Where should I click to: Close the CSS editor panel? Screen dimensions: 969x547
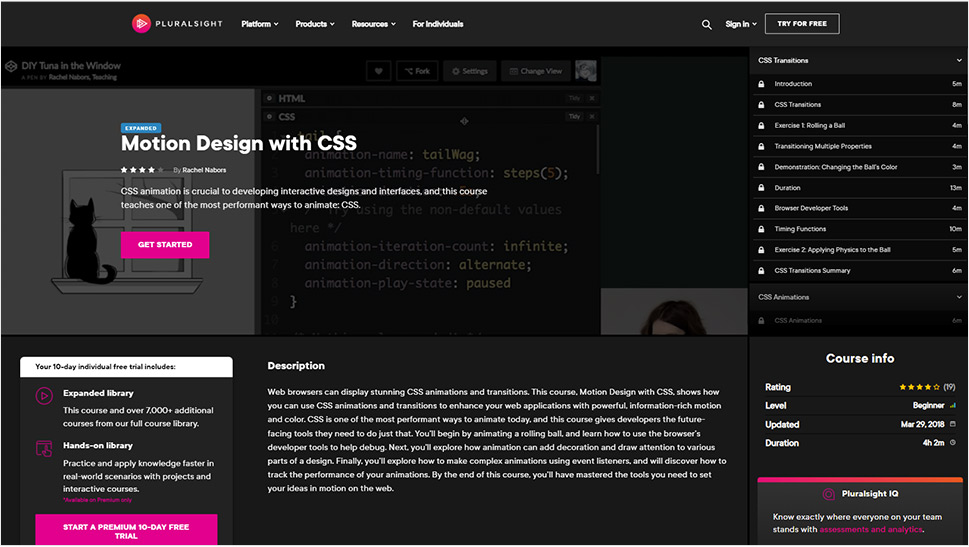point(592,116)
